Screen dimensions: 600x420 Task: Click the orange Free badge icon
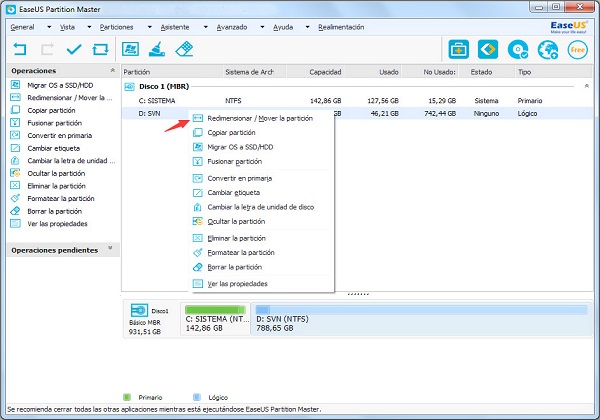577,50
